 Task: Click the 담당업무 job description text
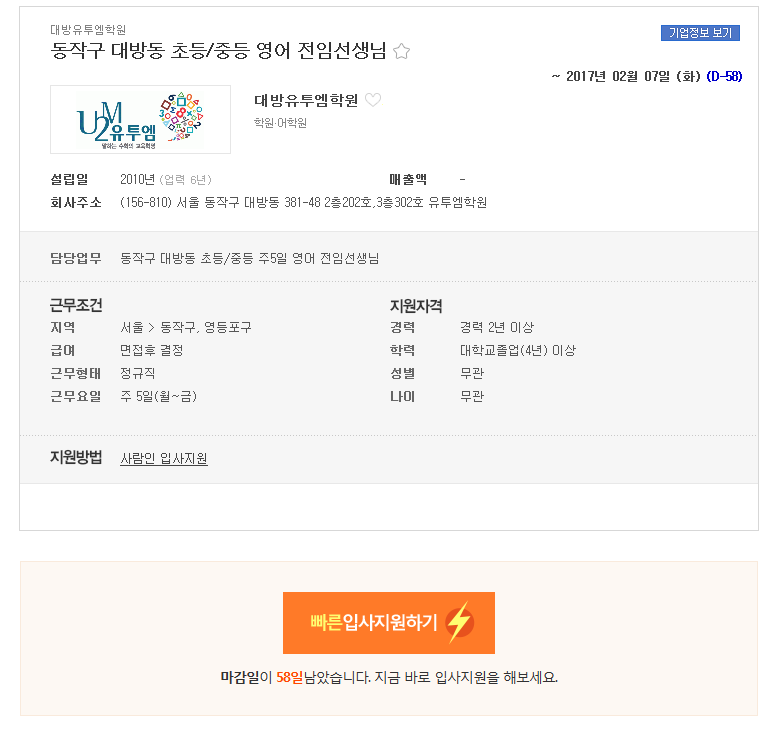[250, 258]
